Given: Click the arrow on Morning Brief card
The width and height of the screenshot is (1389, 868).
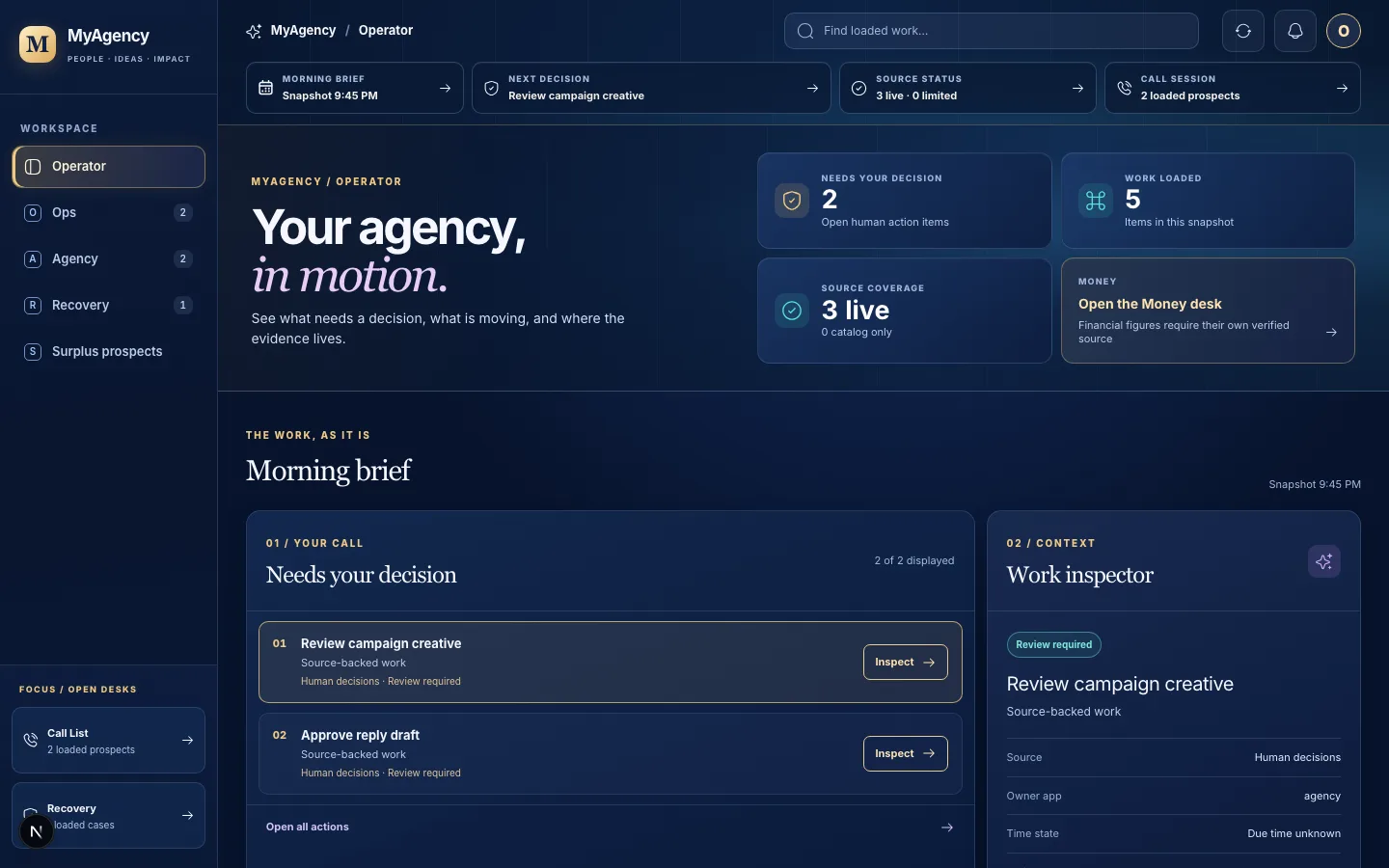Looking at the screenshot, I should point(445,88).
